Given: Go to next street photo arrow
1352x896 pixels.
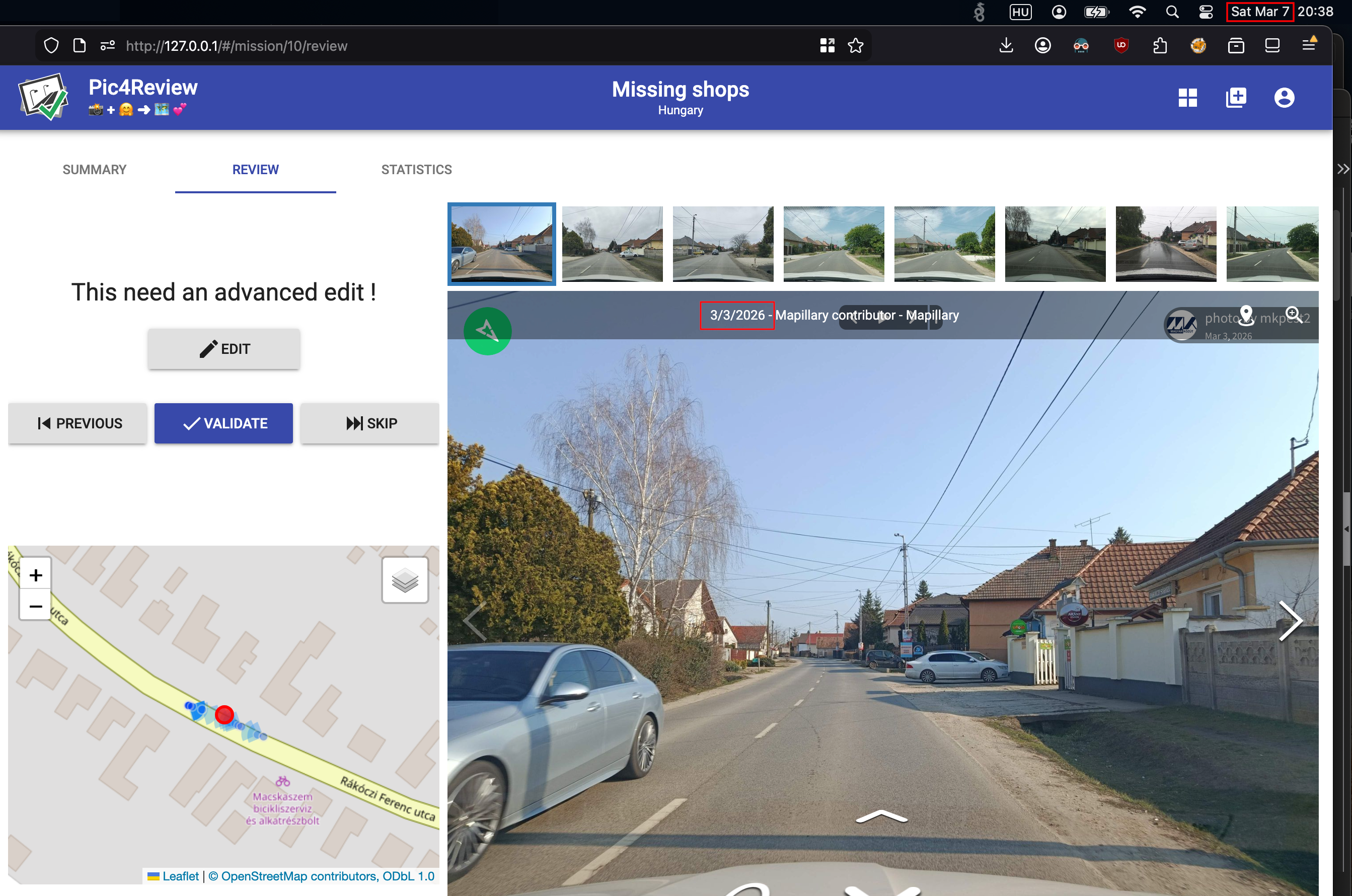Looking at the screenshot, I should coord(1290,621).
